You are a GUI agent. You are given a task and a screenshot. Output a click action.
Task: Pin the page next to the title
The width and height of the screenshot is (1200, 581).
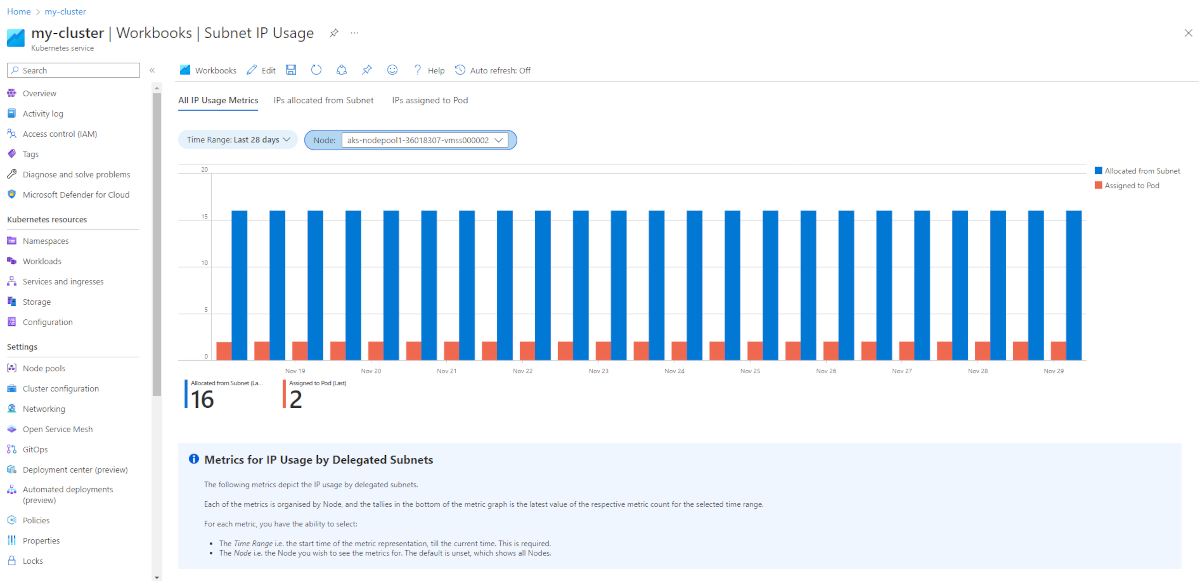[x=334, y=33]
